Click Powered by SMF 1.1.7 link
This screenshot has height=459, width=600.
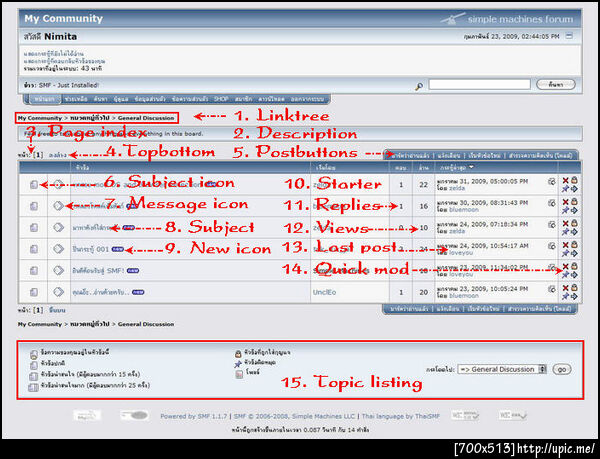(x=194, y=416)
